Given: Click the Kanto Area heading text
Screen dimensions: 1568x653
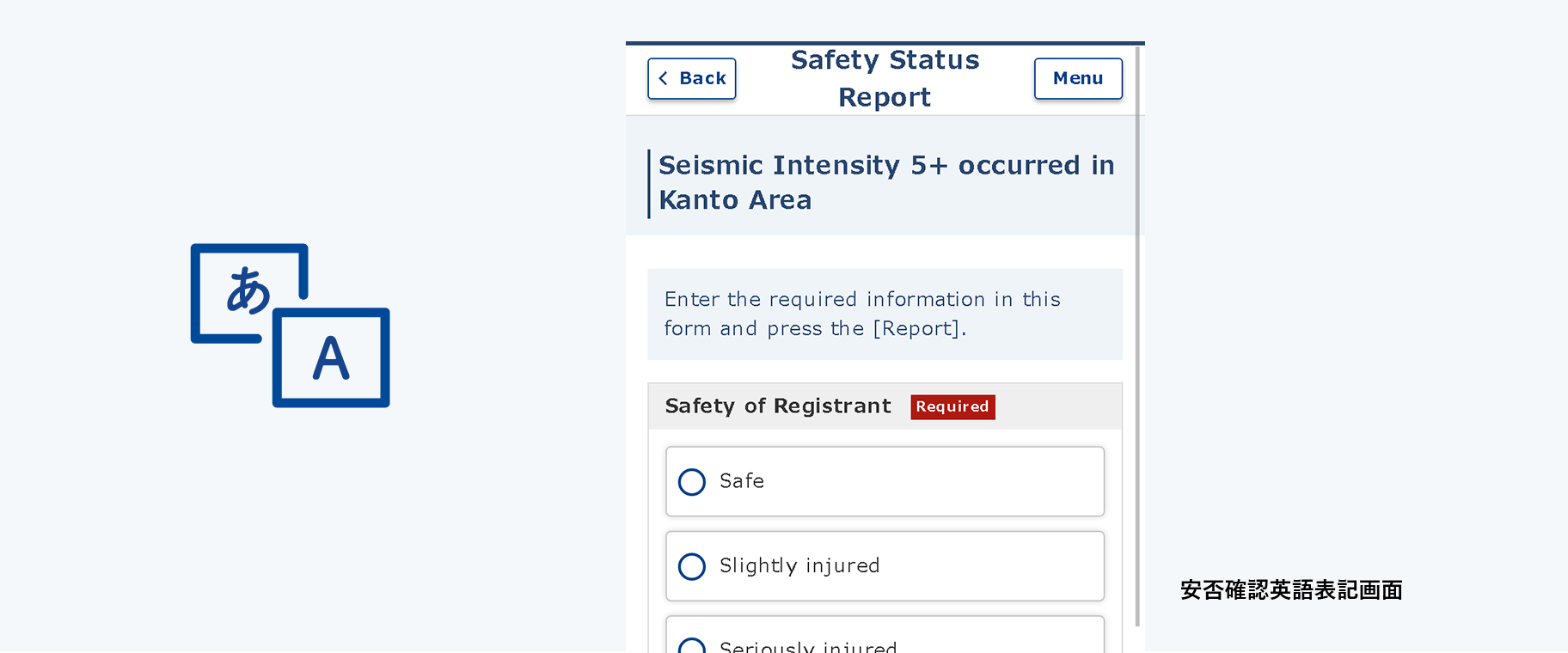Looking at the screenshot, I should 735,200.
